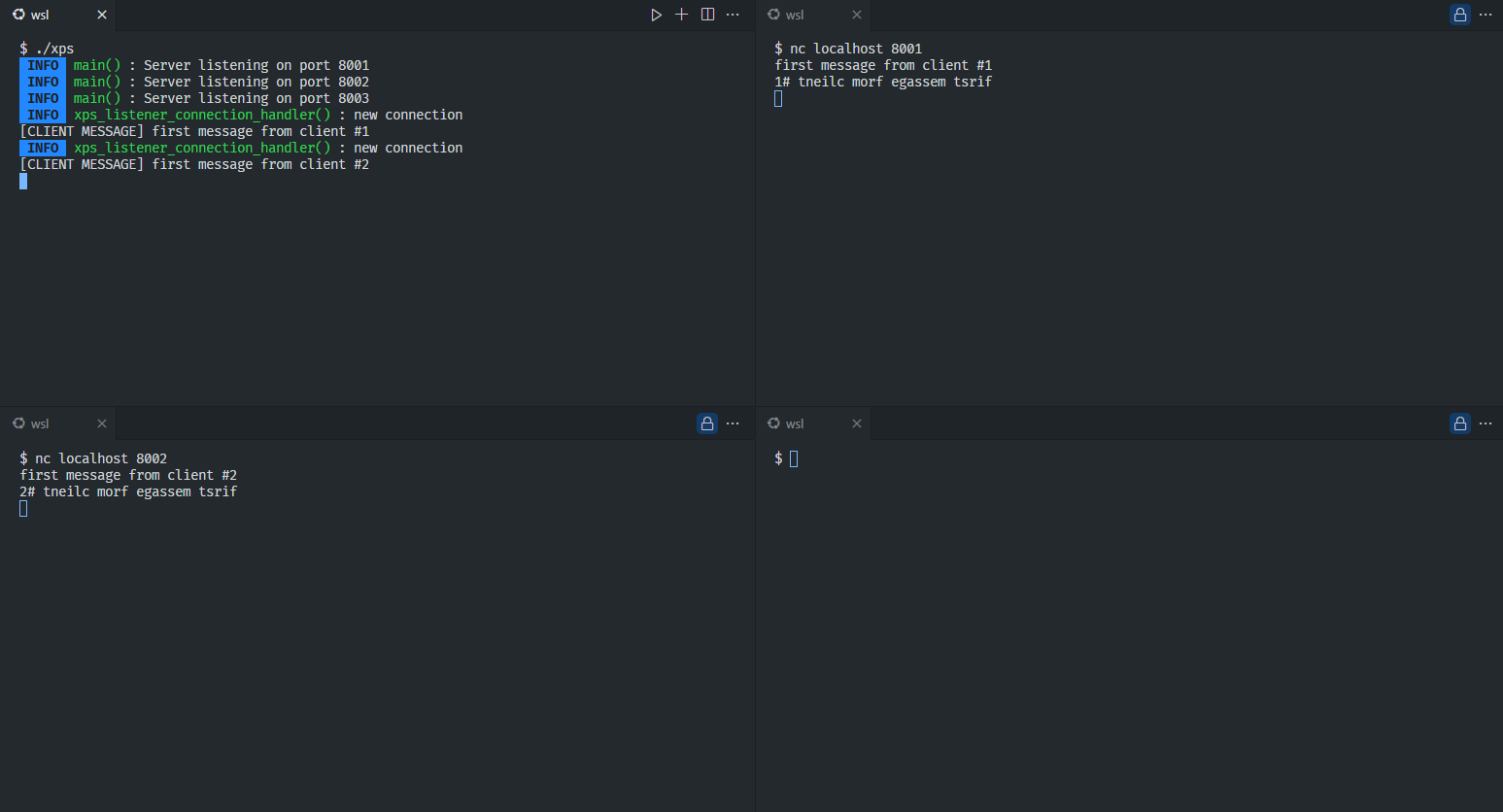
Task: Close the top-right wsl tab
Action: [x=857, y=15]
